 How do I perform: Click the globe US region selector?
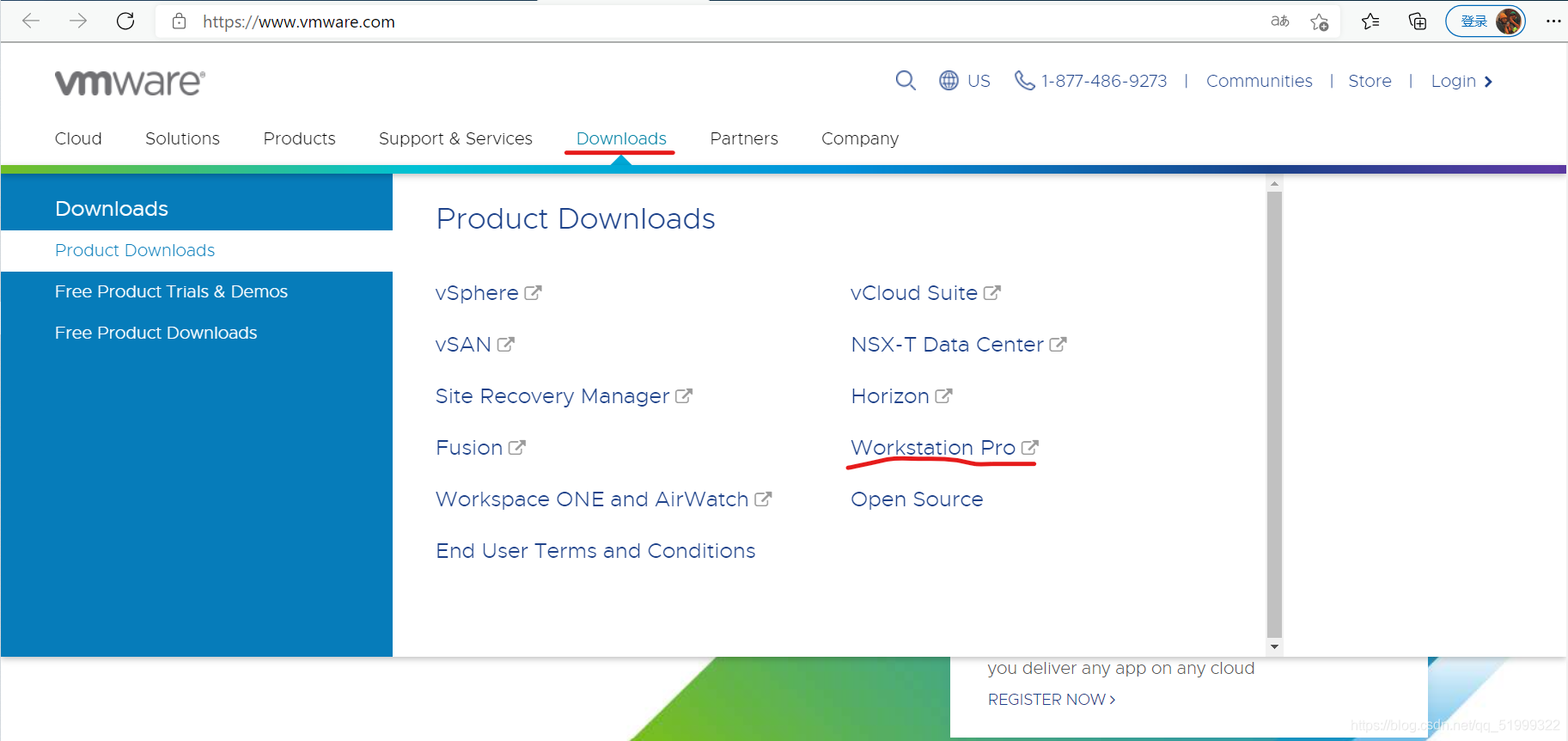pos(965,81)
